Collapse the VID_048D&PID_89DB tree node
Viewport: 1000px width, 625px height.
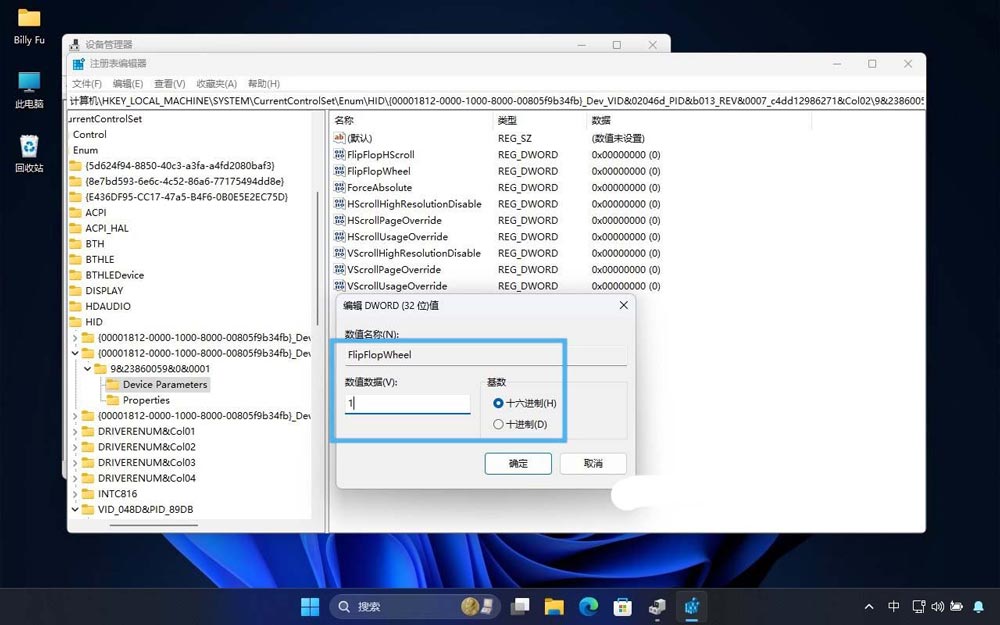[x=73, y=509]
